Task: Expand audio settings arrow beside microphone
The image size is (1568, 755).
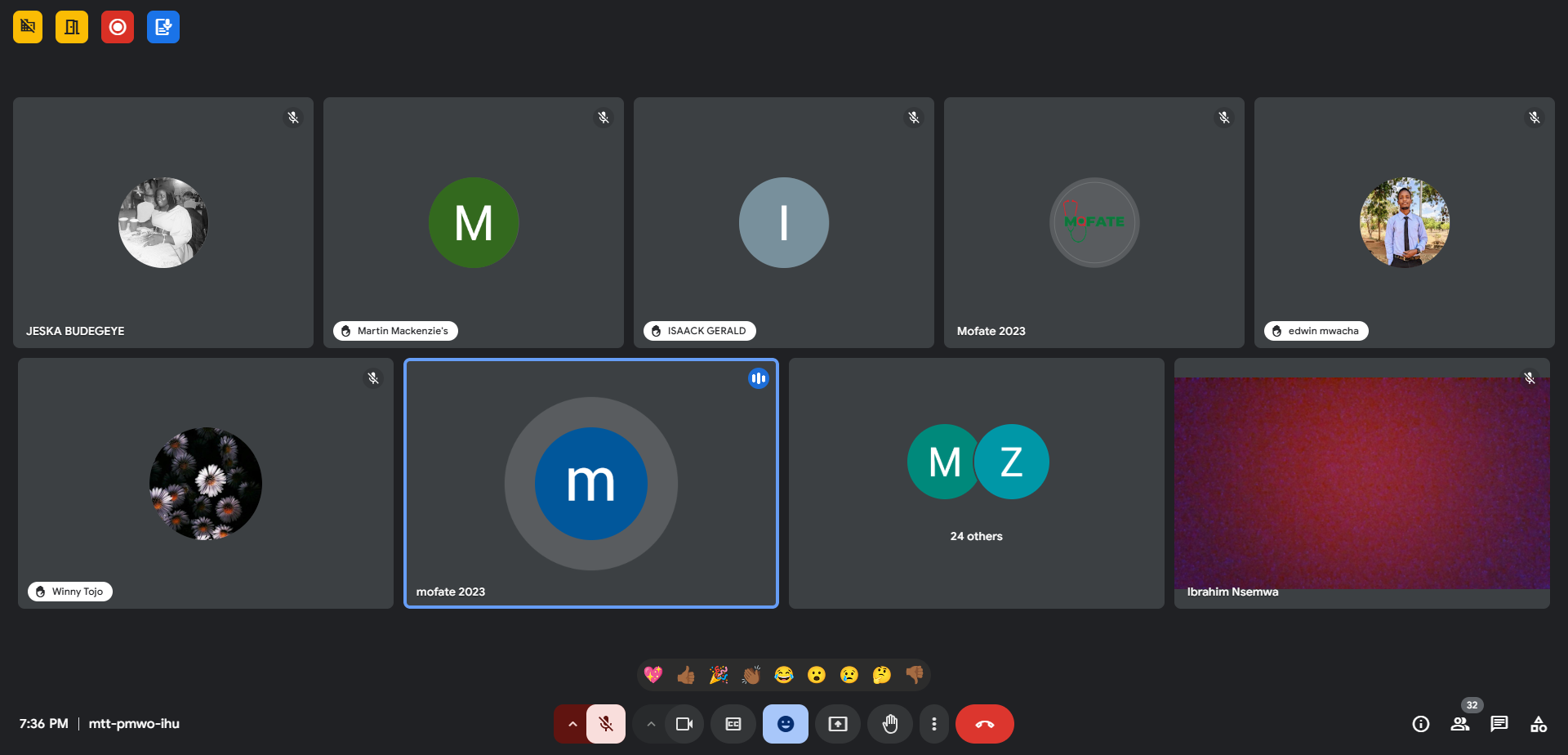Action: pyautogui.click(x=572, y=724)
